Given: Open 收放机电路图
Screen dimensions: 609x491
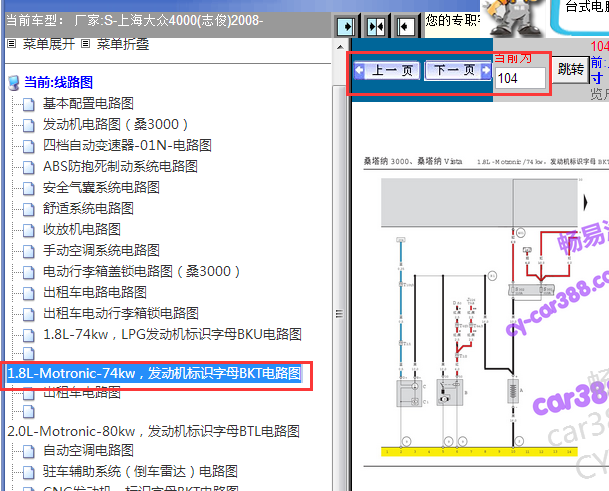Looking at the screenshot, I should (82, 229).
